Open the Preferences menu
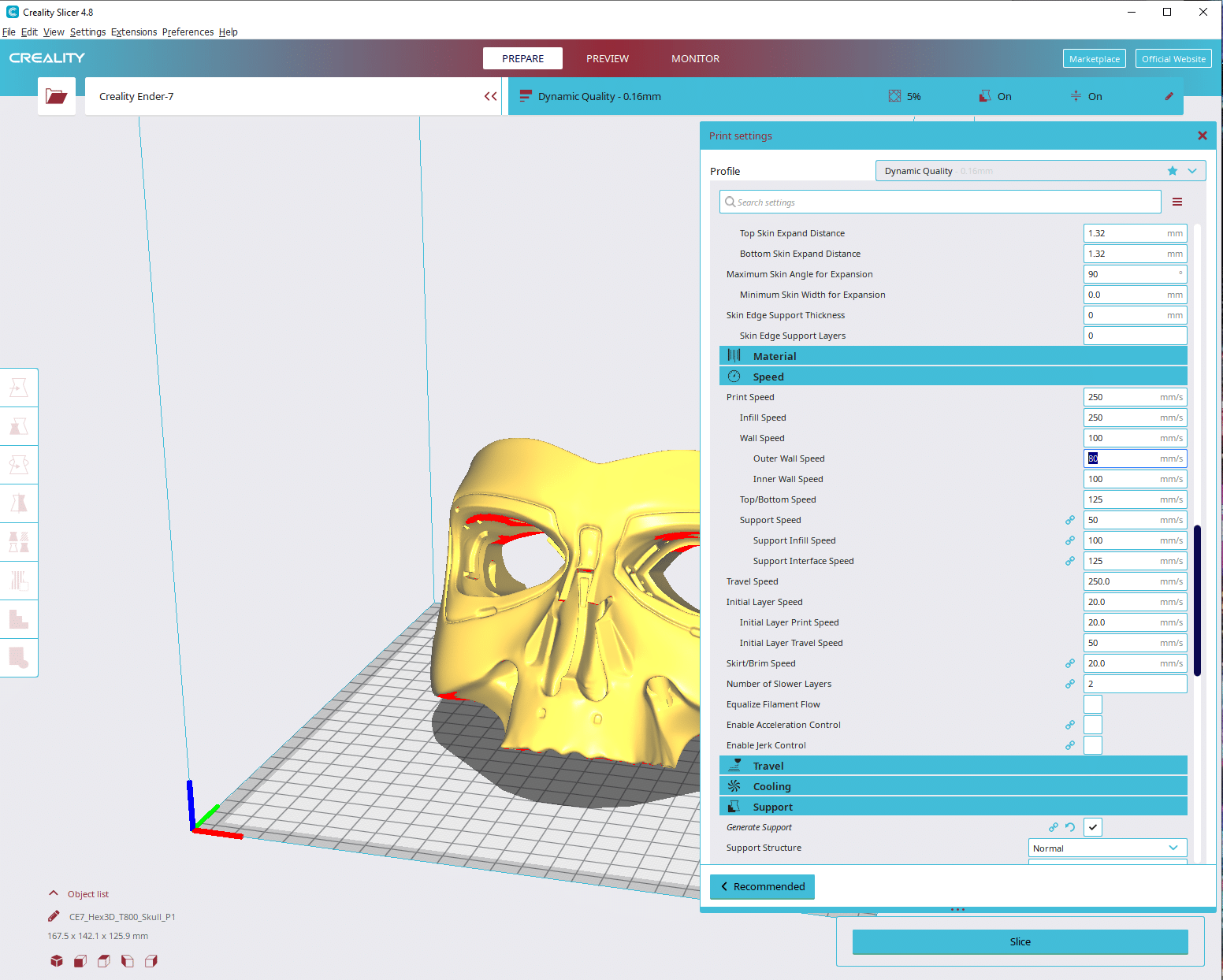The height and width of the screenshot is (980, 1223). pyautogui.click(x=188, y=32)
